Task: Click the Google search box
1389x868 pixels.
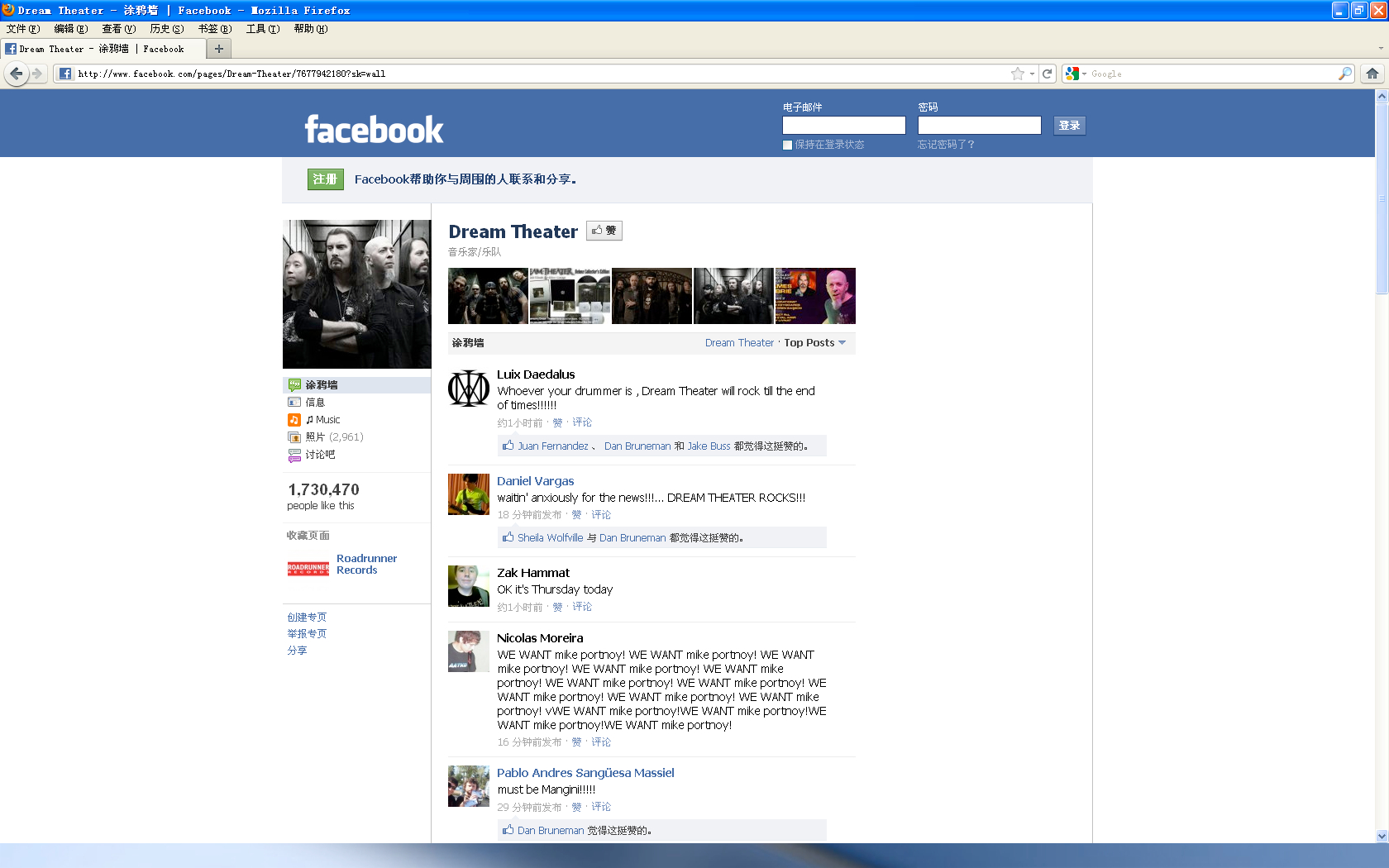Action: (x=1212, y=74)
